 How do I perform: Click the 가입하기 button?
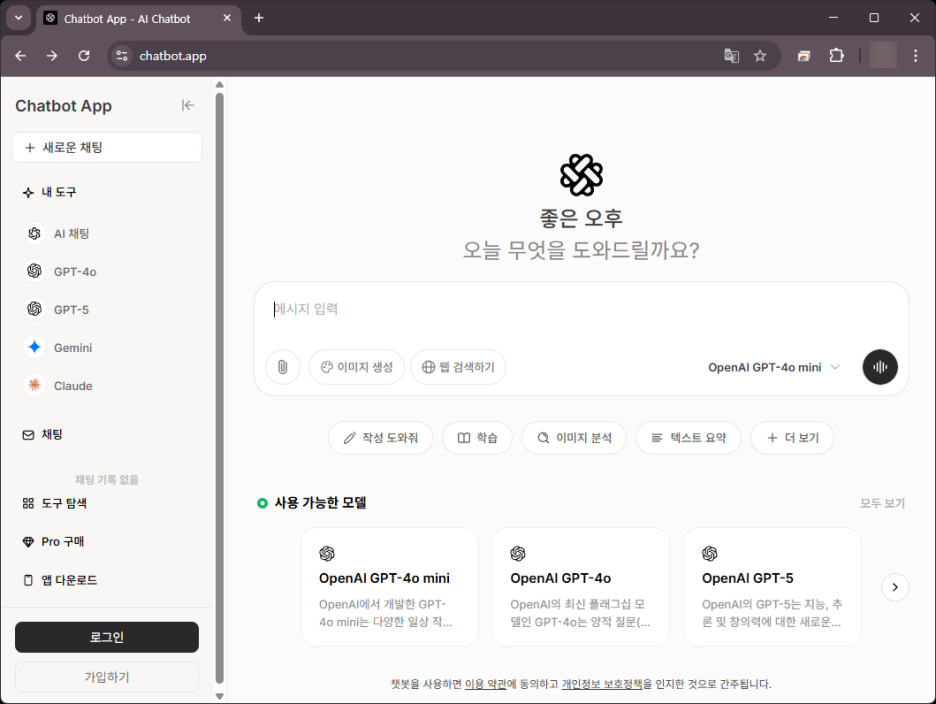pyautogui.click(x=107, y=677)
